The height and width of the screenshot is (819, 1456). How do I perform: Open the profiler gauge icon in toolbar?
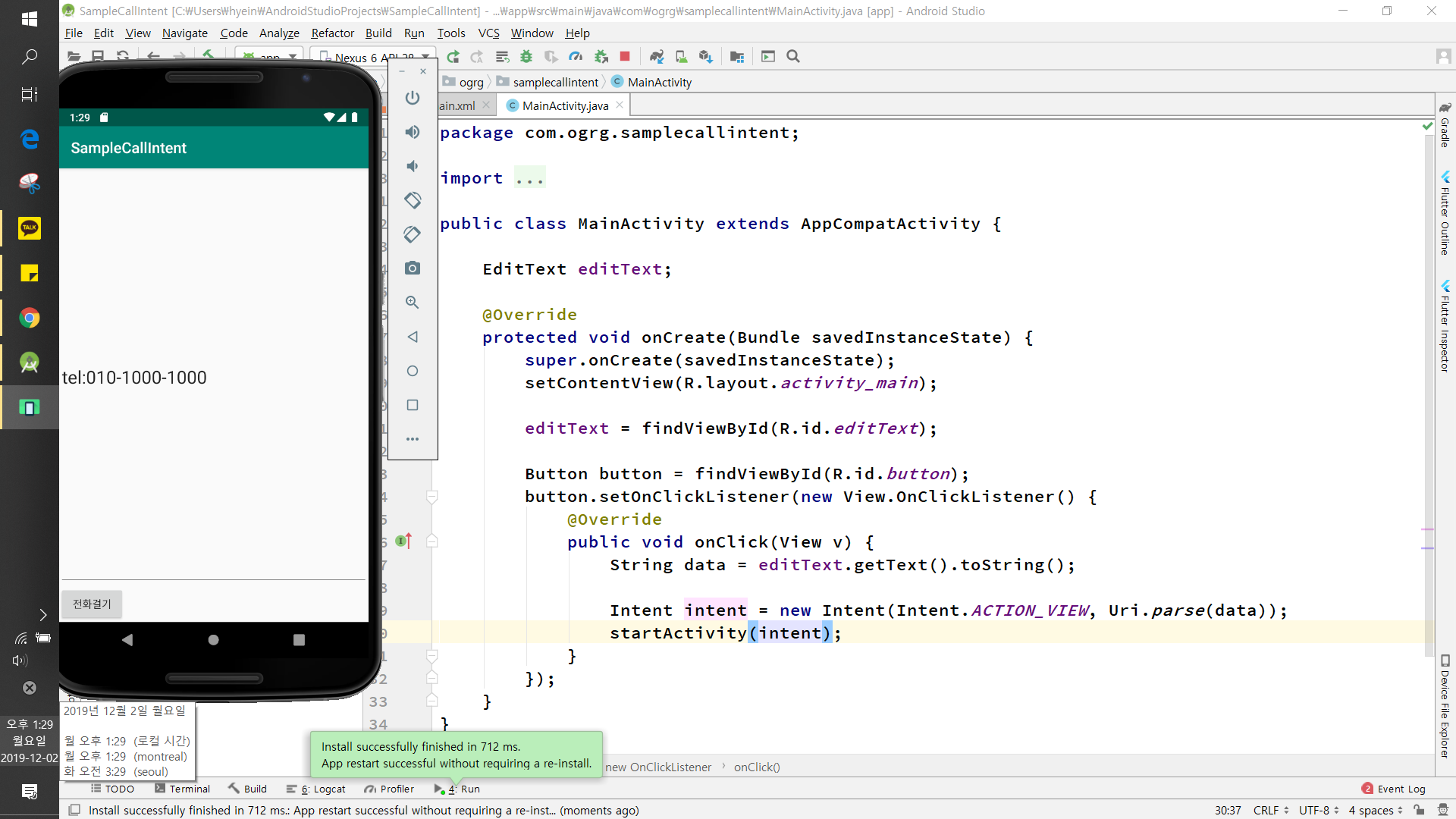(576, 57)
